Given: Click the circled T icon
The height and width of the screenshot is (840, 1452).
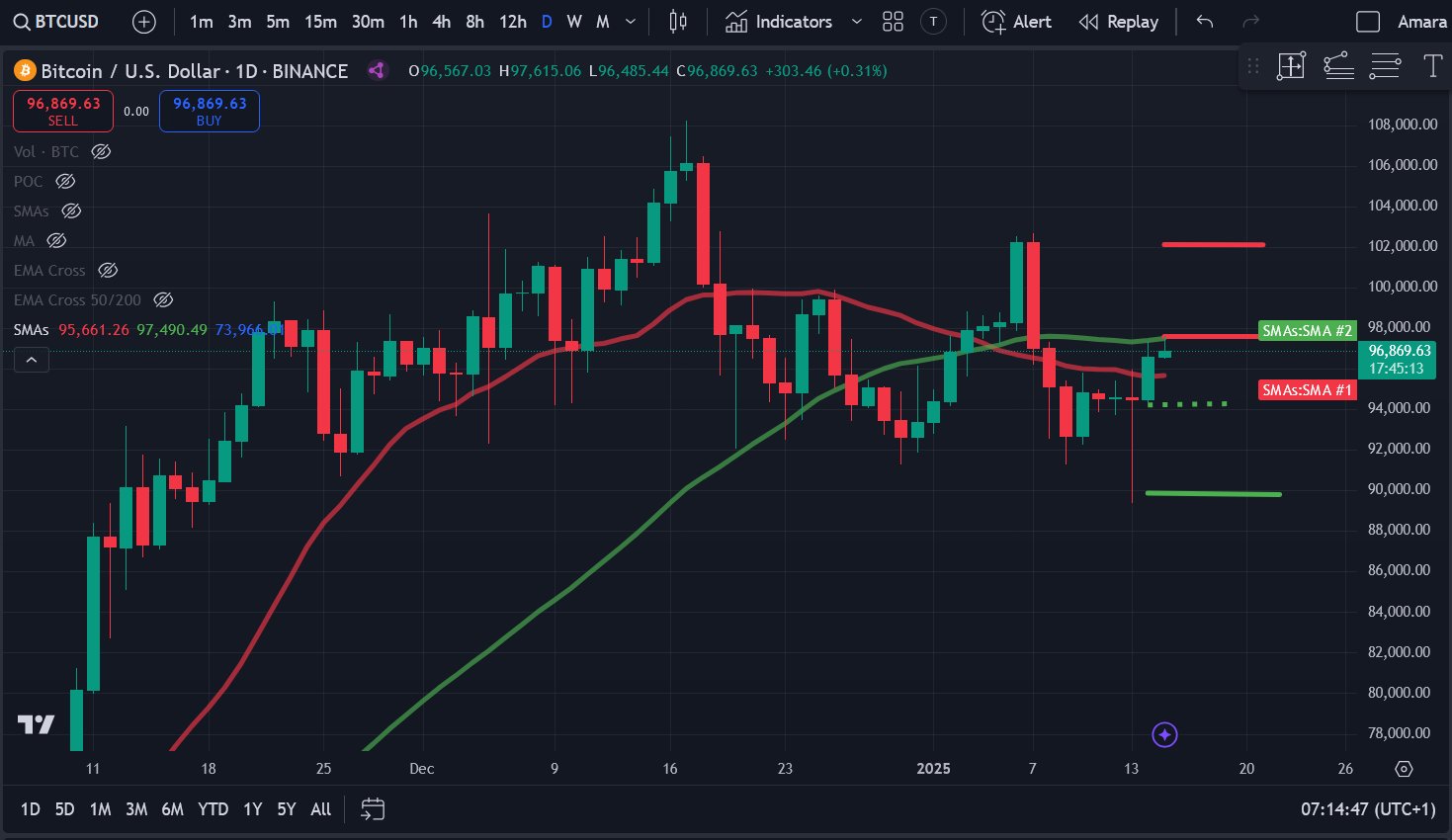Looking at the screenshot, I should [x=933, y=22].
